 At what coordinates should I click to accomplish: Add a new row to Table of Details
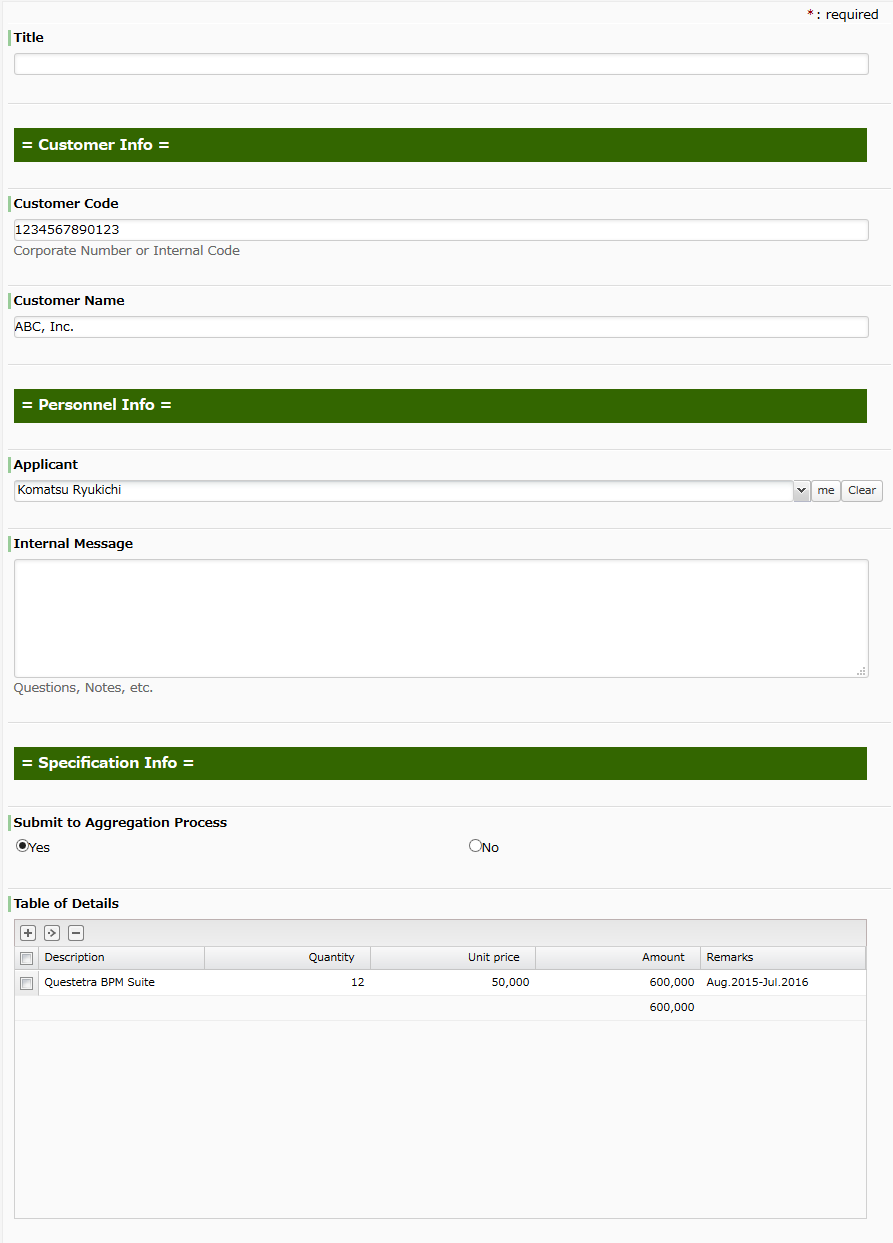(27, 932)
